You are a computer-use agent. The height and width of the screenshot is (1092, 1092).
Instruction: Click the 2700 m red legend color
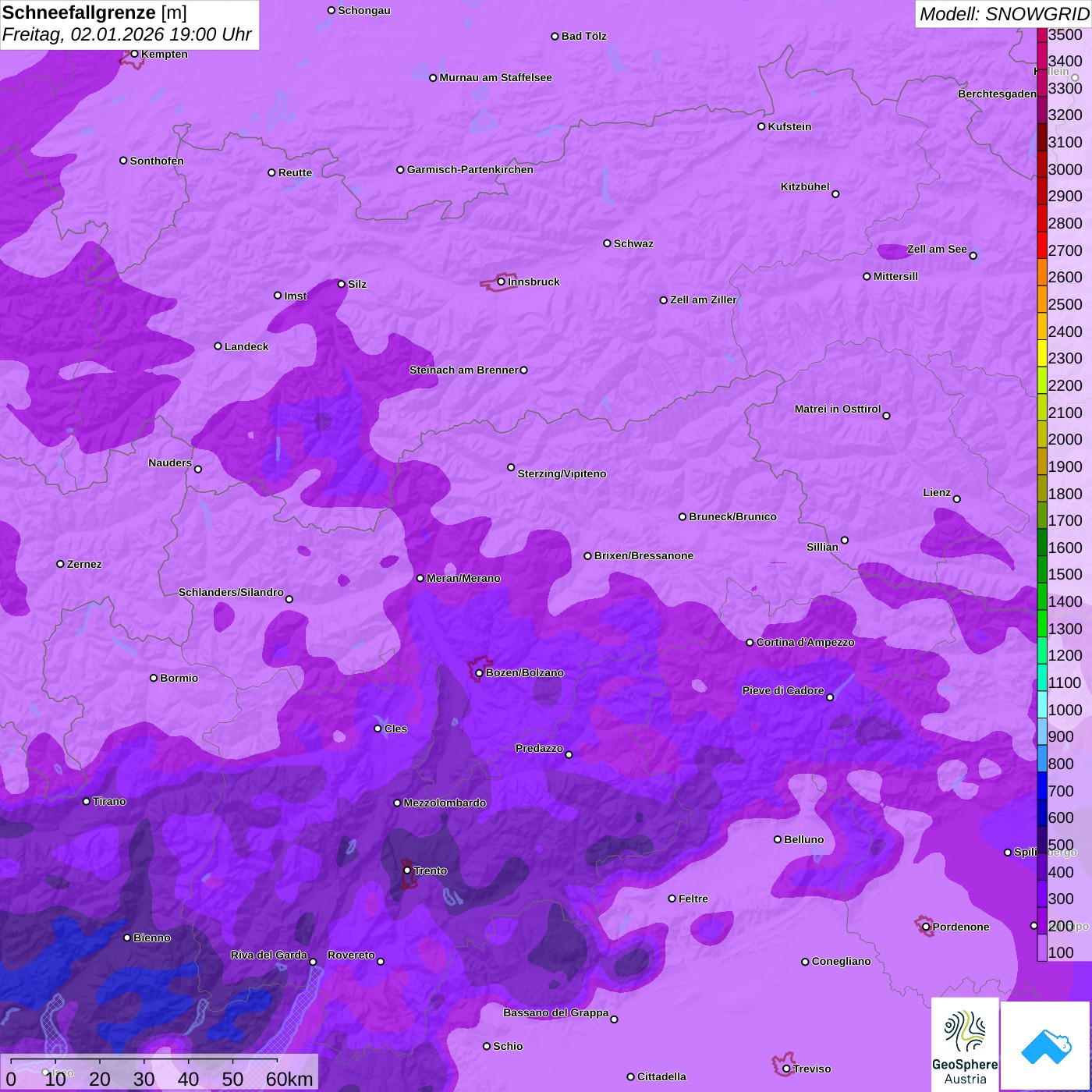tap(1042, 245)
